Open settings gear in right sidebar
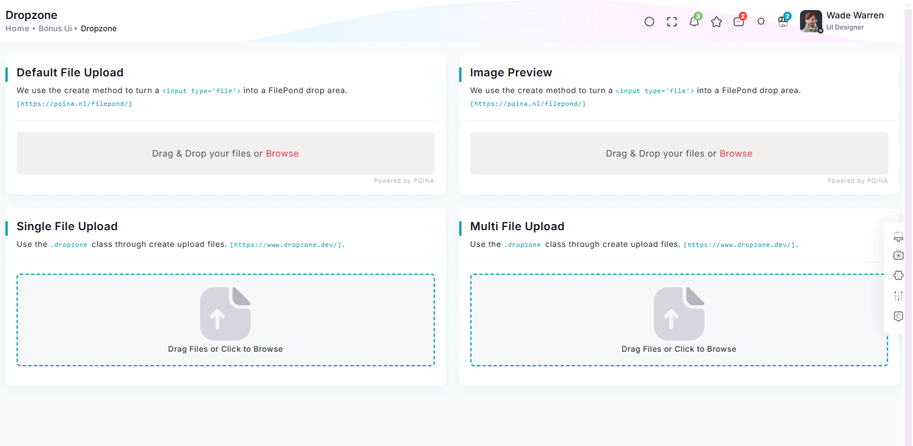913x446 pixels. coord(898,275)
